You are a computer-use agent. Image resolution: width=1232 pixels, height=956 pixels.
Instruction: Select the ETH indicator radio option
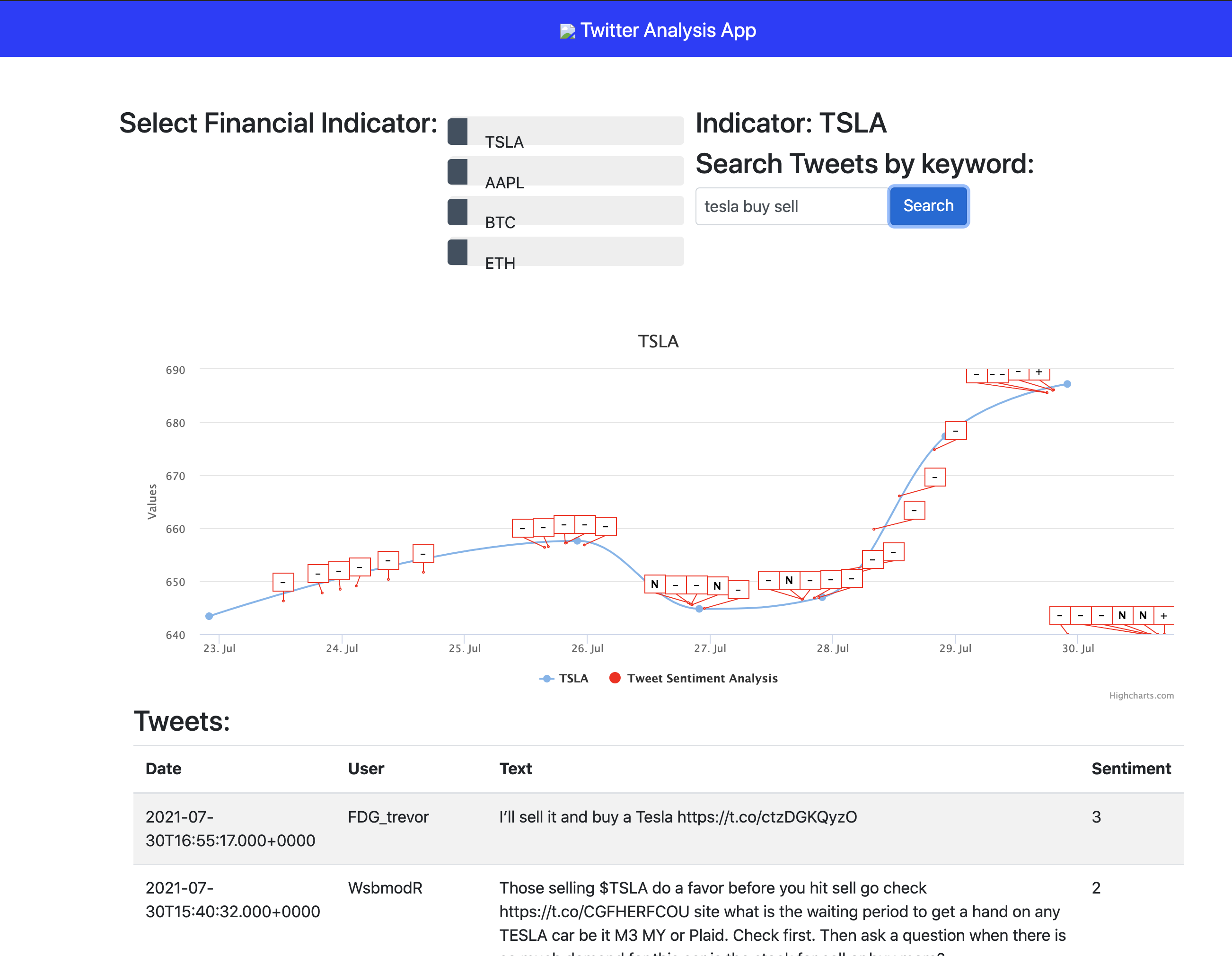[458, 252]
